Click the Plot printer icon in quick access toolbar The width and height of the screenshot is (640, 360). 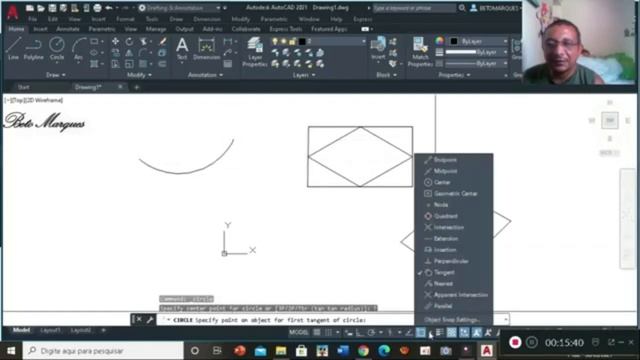pyautogui.click(x=97, y=8)
